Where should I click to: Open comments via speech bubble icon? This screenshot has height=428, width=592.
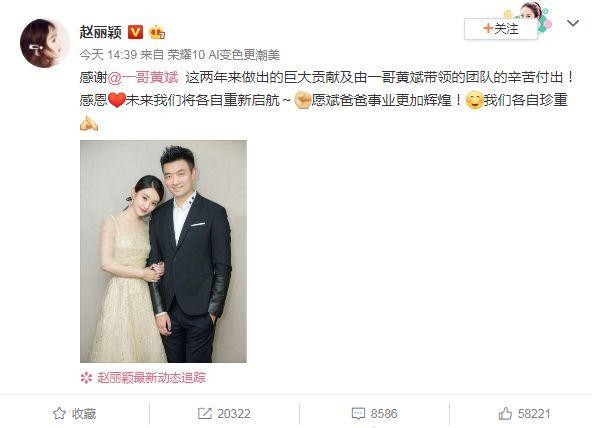[x=358, y=414]
